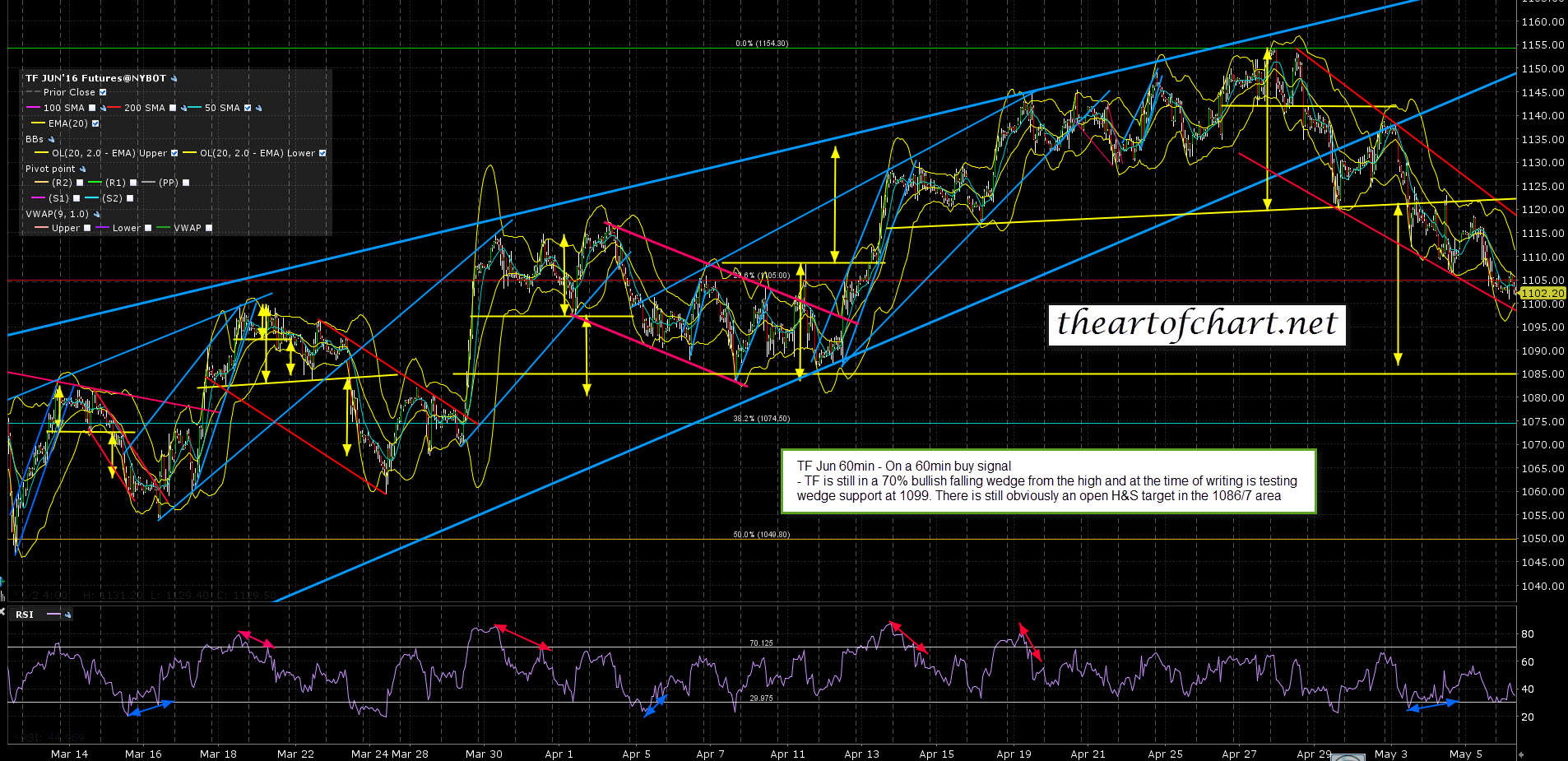This screenshot has height=761, width=1568.
Task: Uncheck the Prior Close checkbox
Action: (103, 93)
